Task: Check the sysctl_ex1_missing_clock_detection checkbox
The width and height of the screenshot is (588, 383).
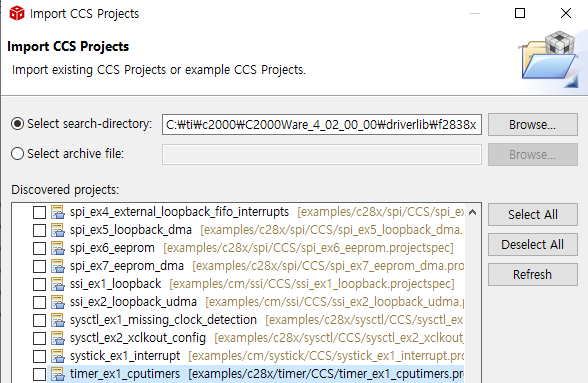Action: pyautogui.click(x=39, y=320)
